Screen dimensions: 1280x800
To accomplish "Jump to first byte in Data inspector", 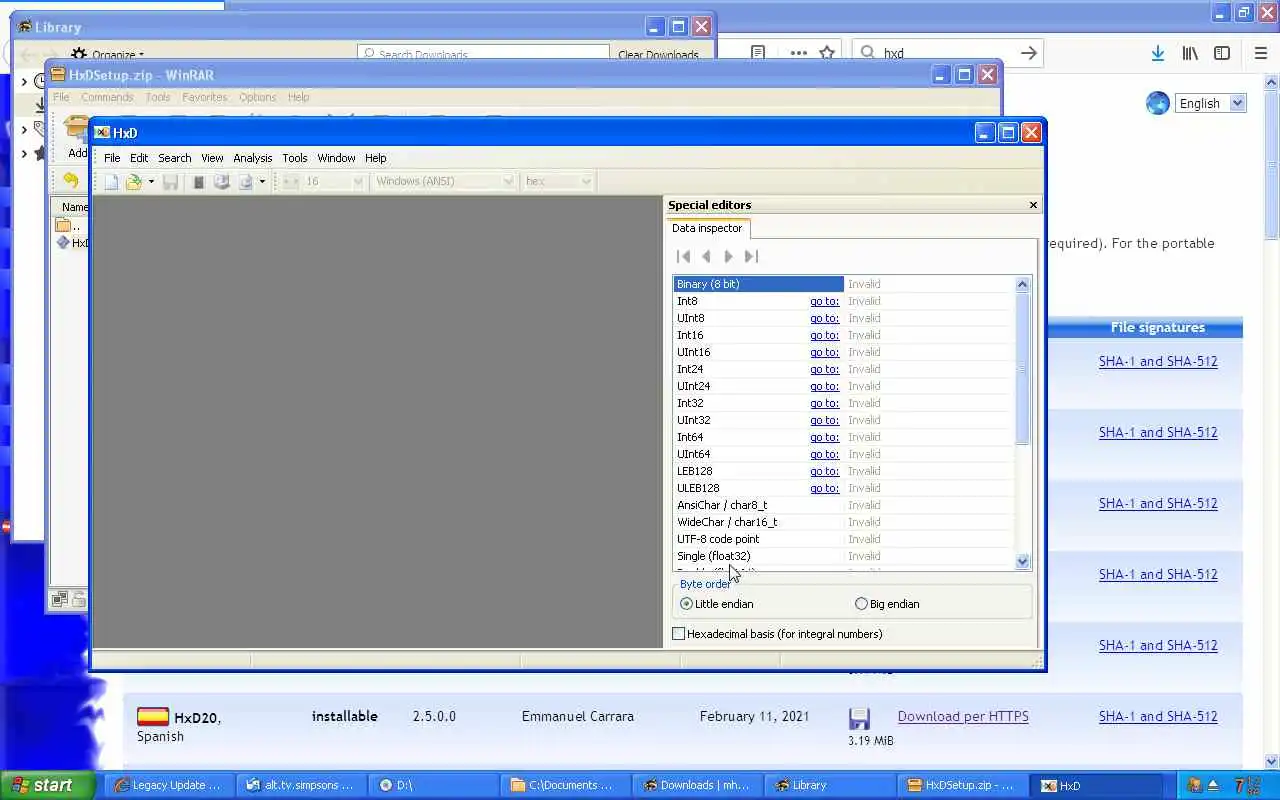I will [x=684, y=257].
